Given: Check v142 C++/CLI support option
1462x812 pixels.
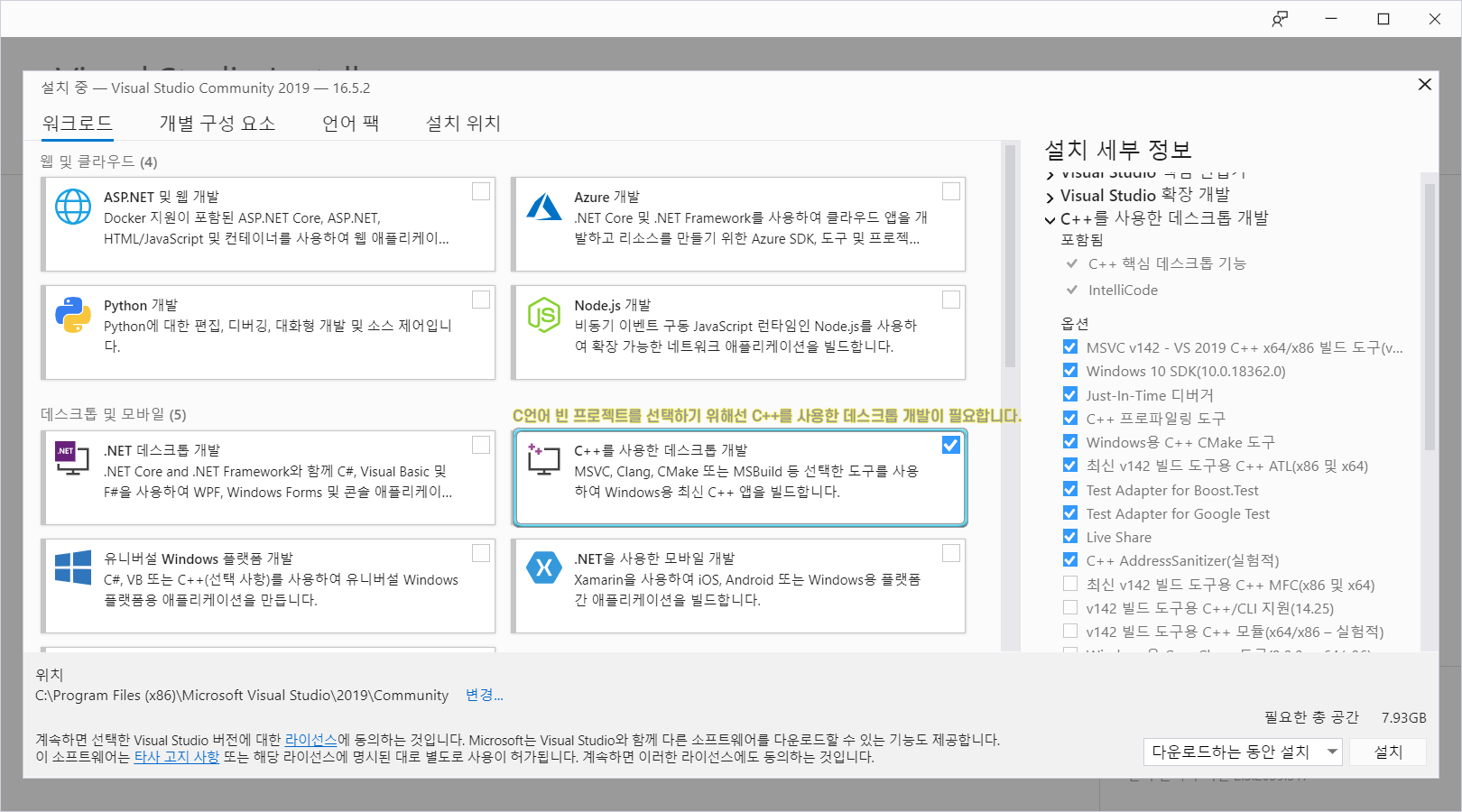Looking at the screenshot, I should [1070, 608].
